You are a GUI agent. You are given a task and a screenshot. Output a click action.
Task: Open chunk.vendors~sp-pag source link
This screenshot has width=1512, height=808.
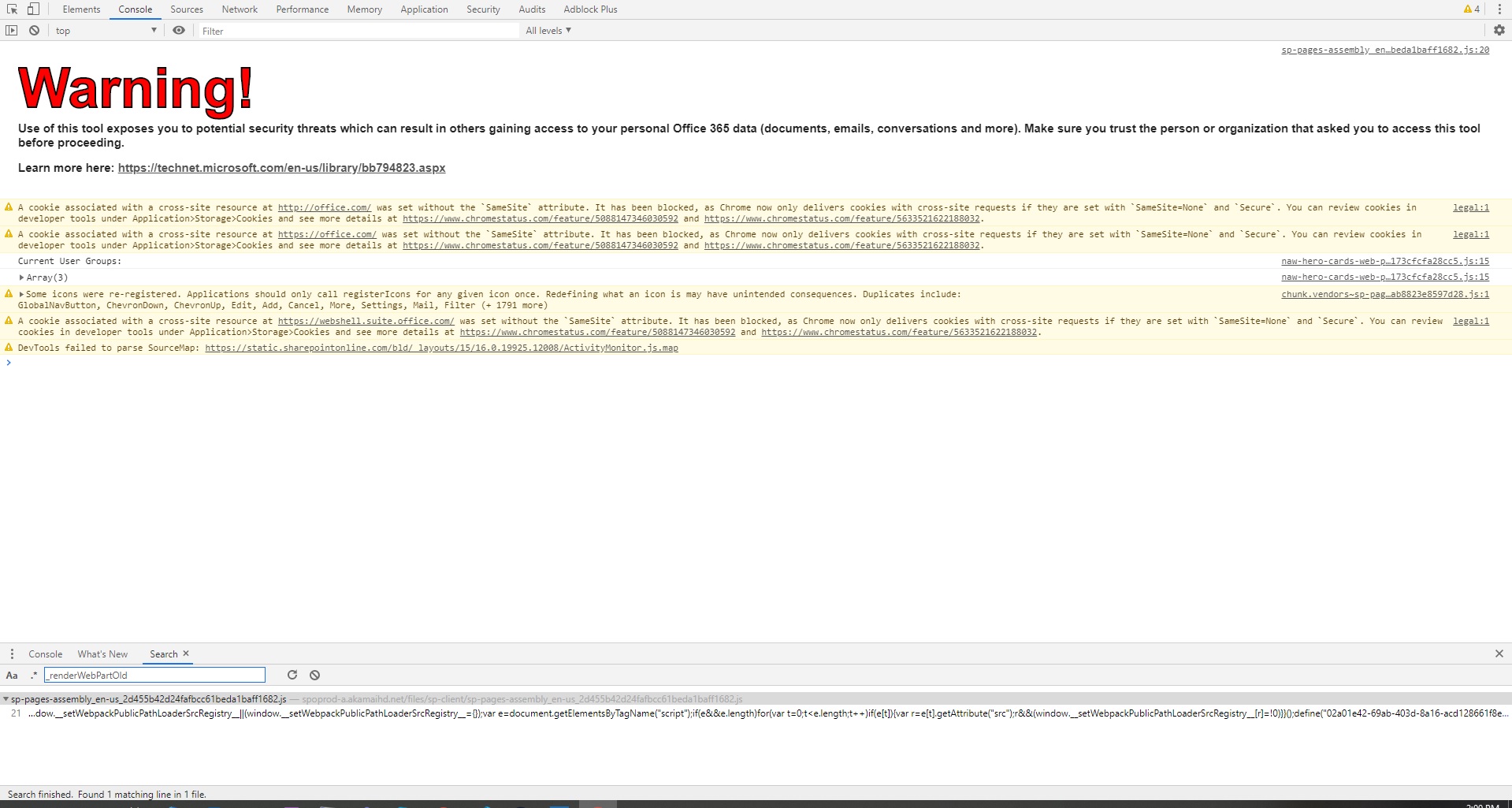pos(1385,294)
